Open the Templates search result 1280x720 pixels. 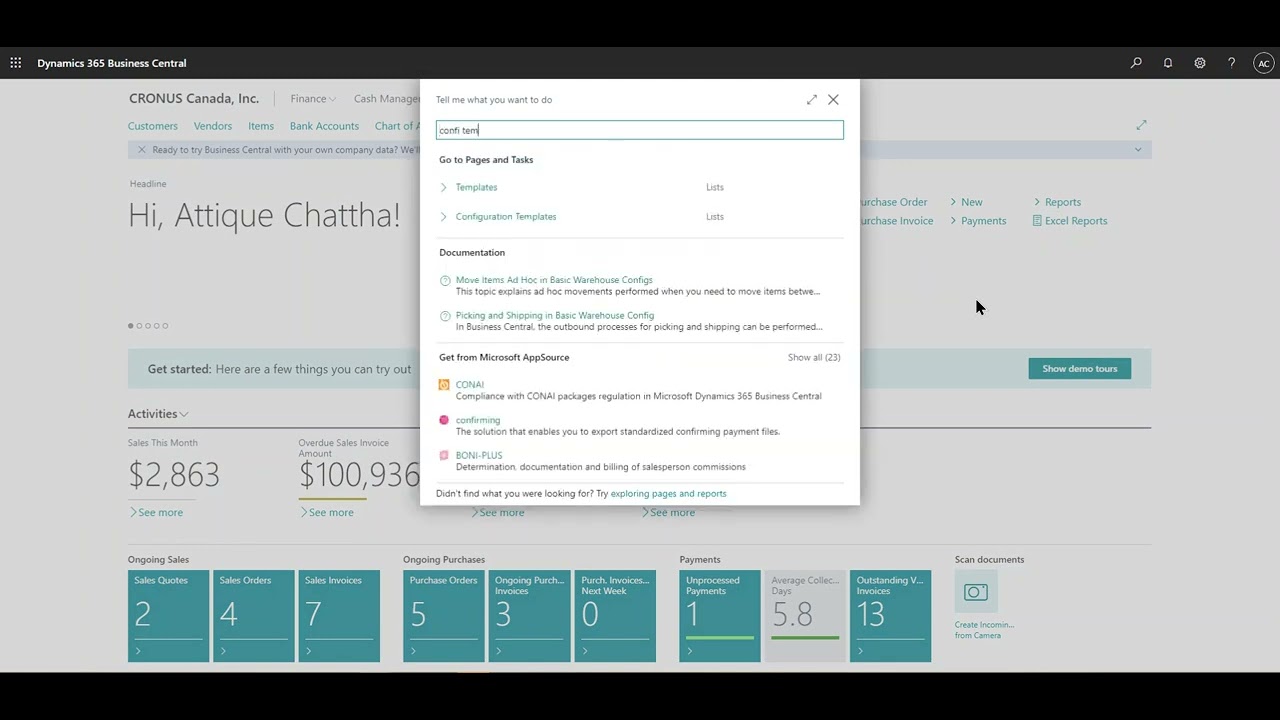[x=476, y=187]
